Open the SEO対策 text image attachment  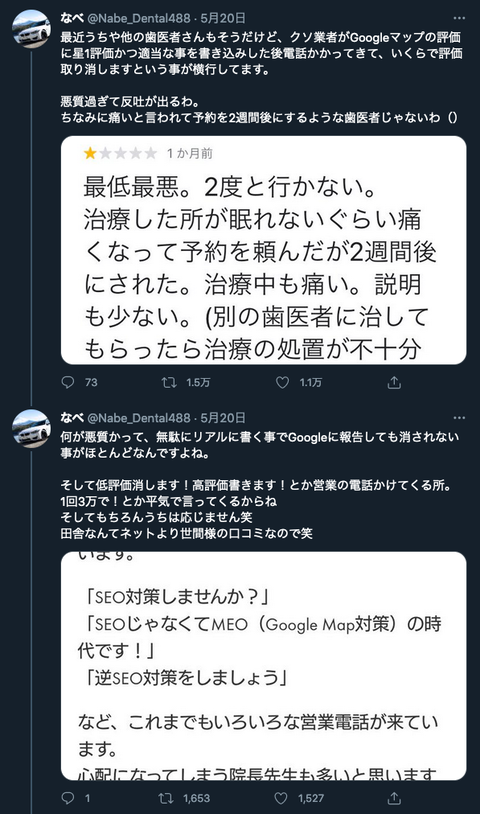[x=264, y=666]
